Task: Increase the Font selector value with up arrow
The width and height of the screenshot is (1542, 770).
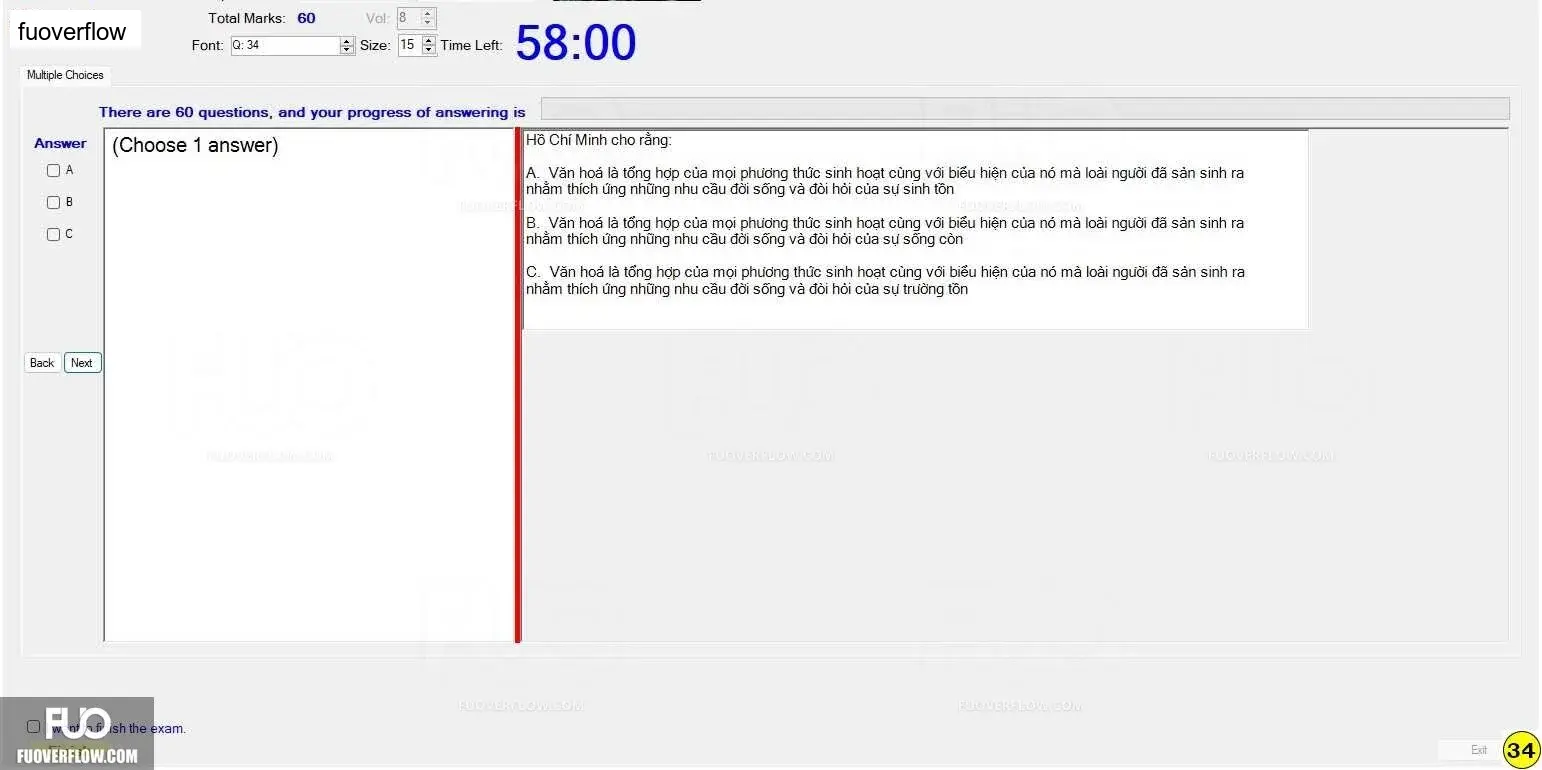Action: 348,41
